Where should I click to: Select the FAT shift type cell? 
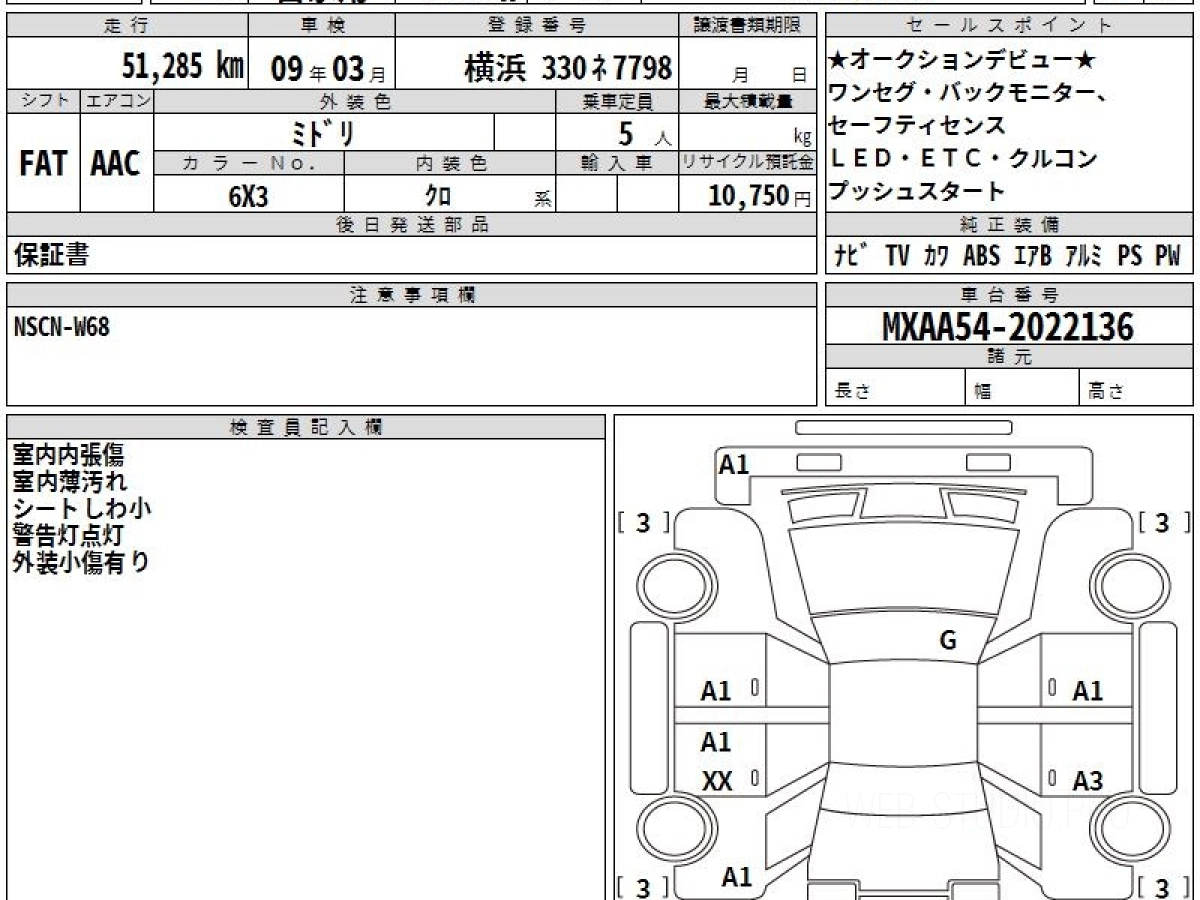point(43,164)
